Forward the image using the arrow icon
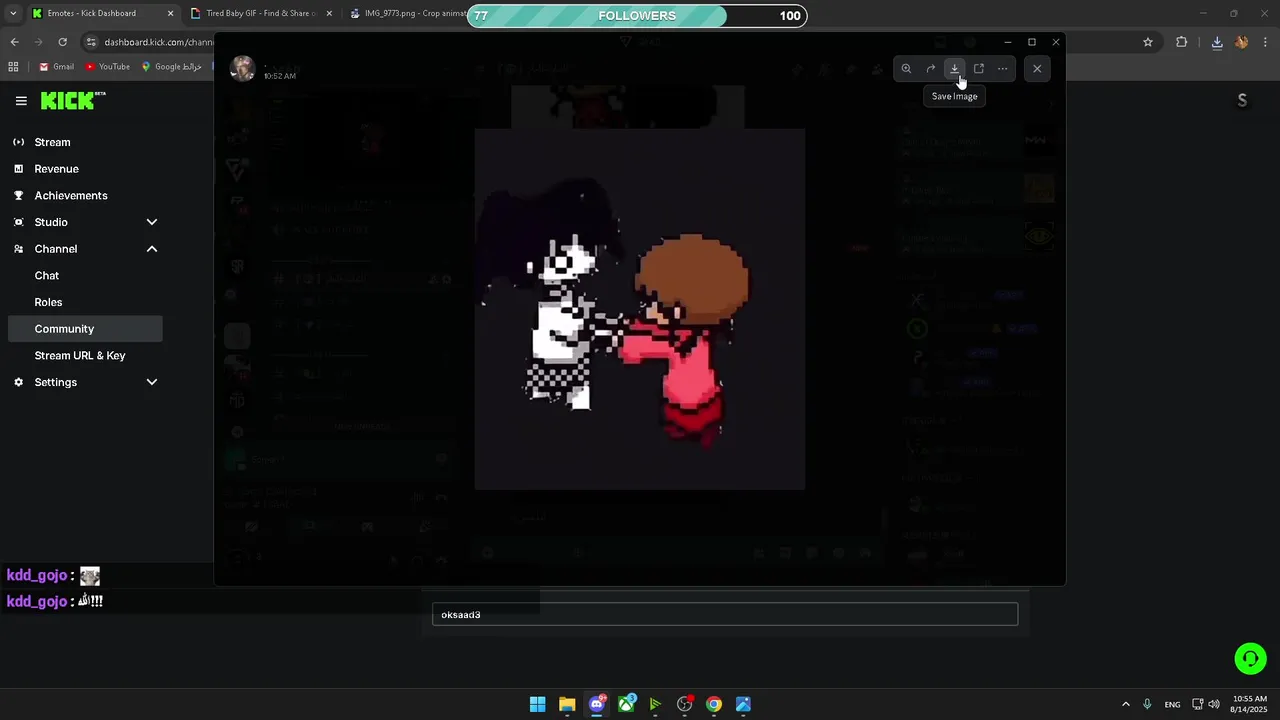This screenshot has width=1280, height=720. click(x=930, y=69)
